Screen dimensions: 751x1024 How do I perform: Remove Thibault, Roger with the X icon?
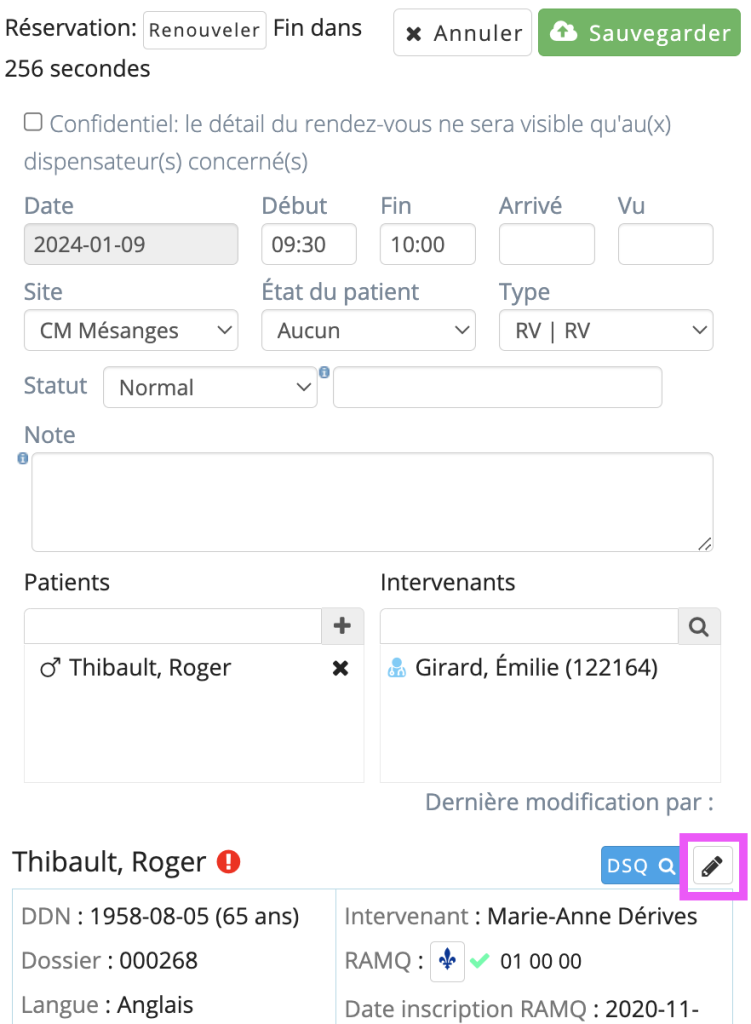[340, 668]
